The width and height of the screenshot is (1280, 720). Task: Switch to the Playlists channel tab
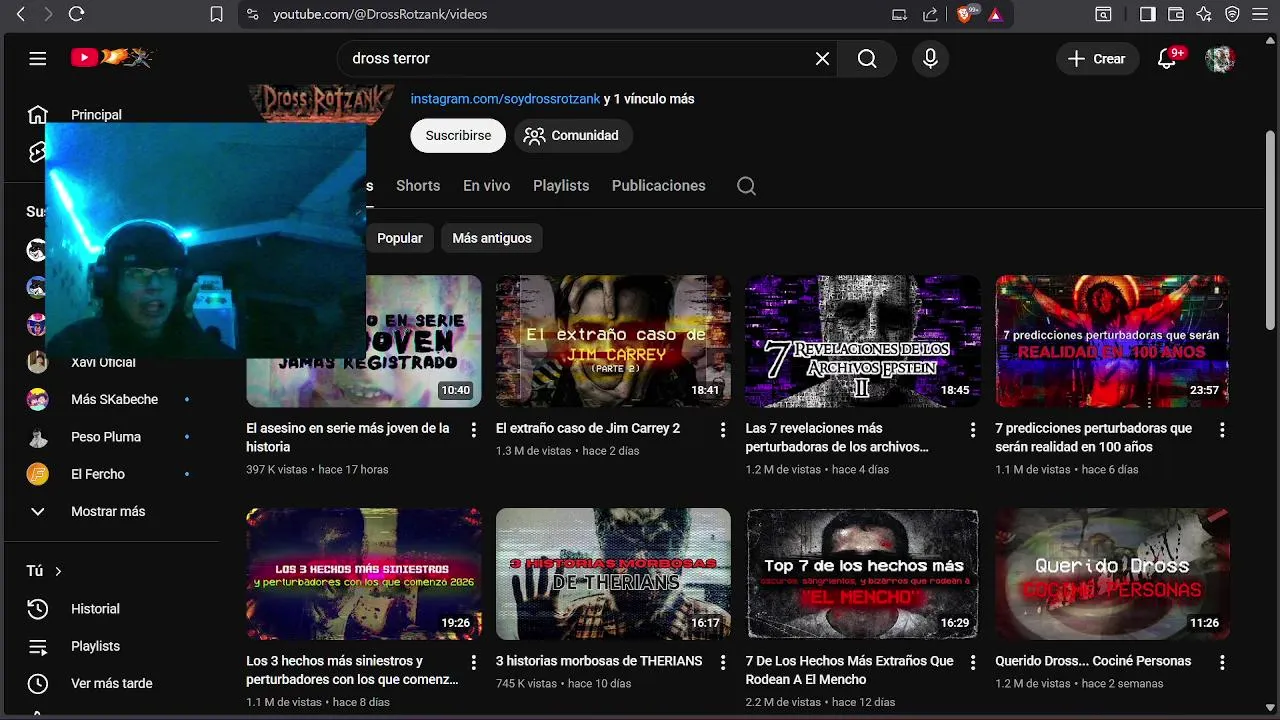(x=561, y=186)
